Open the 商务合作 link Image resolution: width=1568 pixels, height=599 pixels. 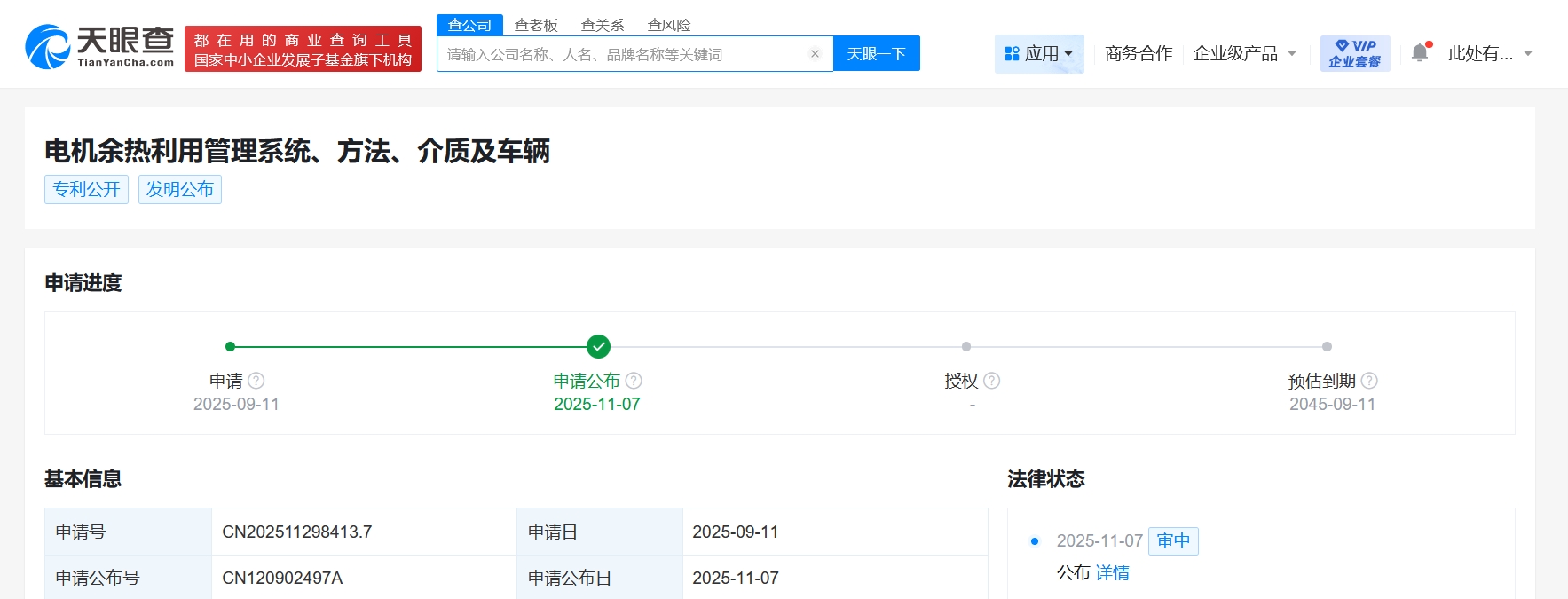(x=1139, y=54)
